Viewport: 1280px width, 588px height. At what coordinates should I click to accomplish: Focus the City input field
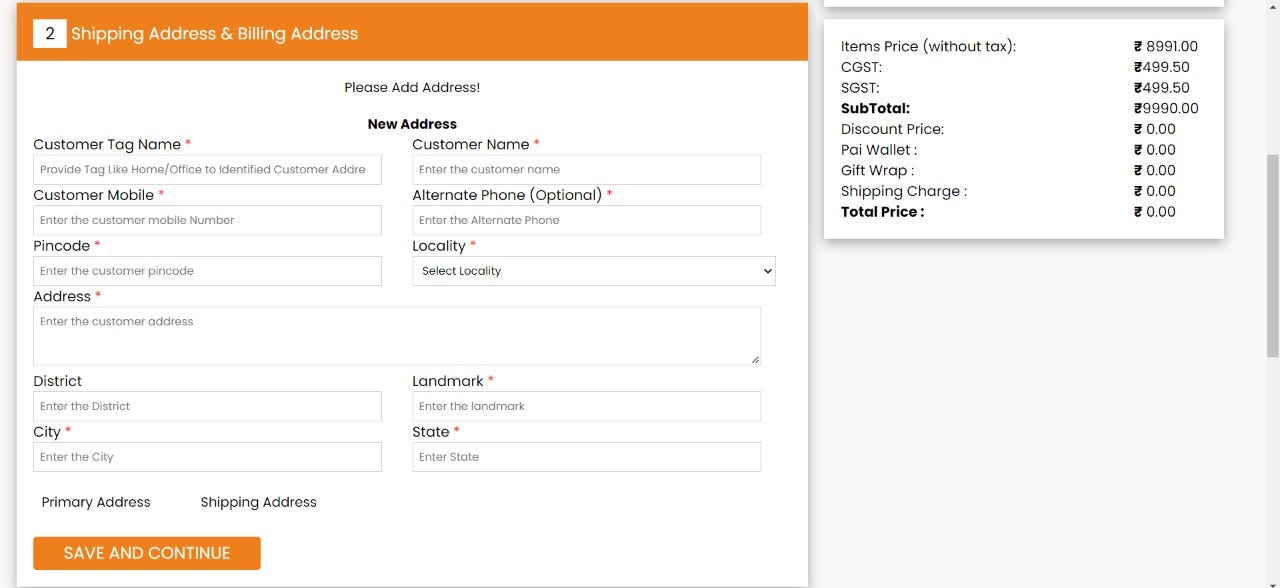point(207,457)
